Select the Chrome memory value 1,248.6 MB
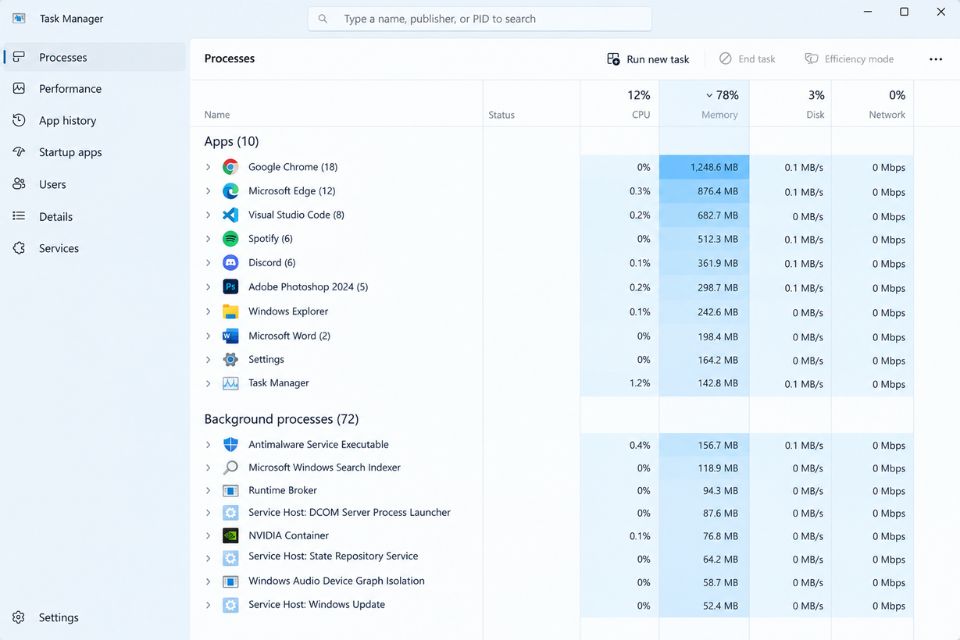Image resolution: width=960 pixels, height=640 pixels. [x=714, y=167]
